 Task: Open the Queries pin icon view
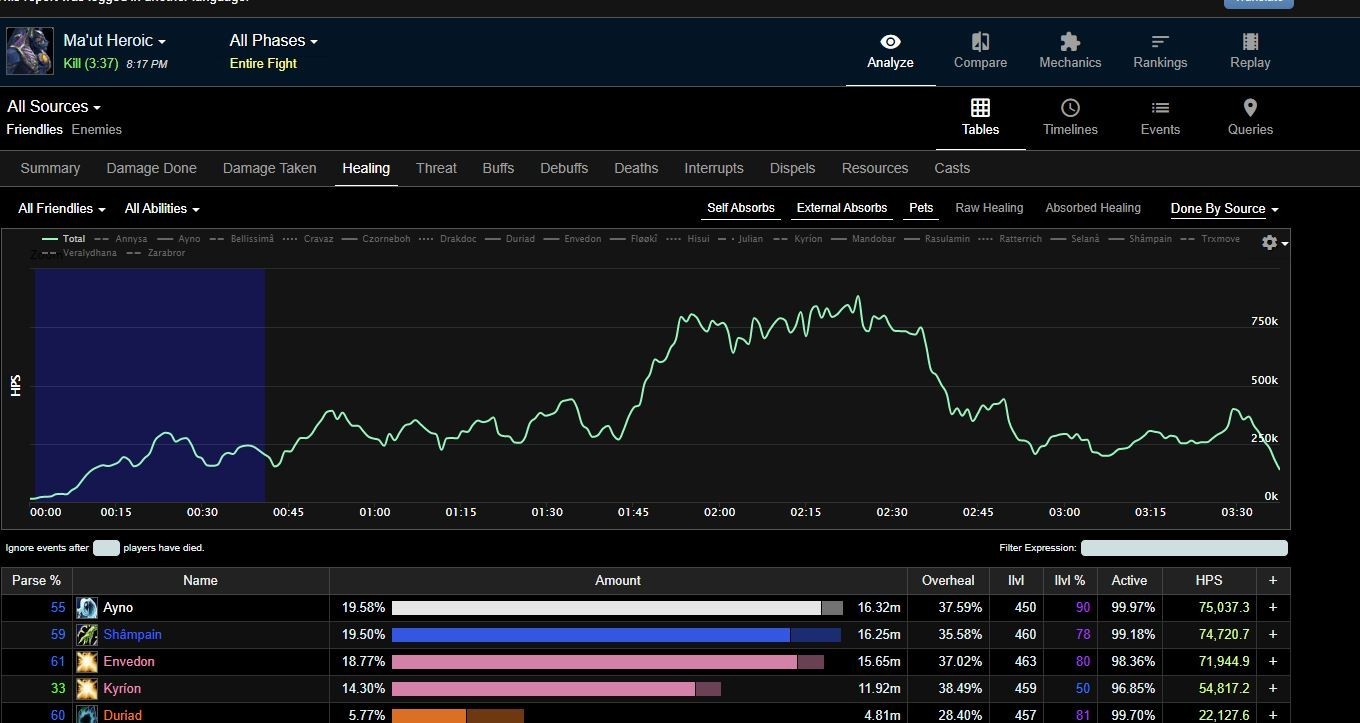[1250, 108]
